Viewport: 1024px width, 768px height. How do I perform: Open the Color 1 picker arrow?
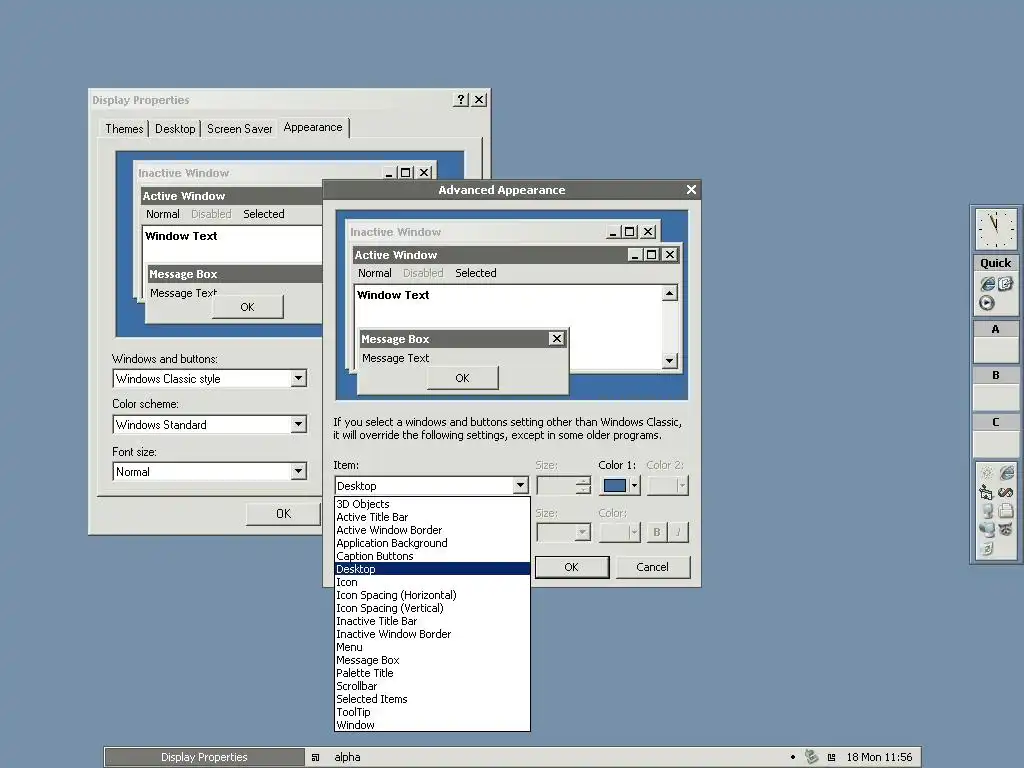click(634, 485)
